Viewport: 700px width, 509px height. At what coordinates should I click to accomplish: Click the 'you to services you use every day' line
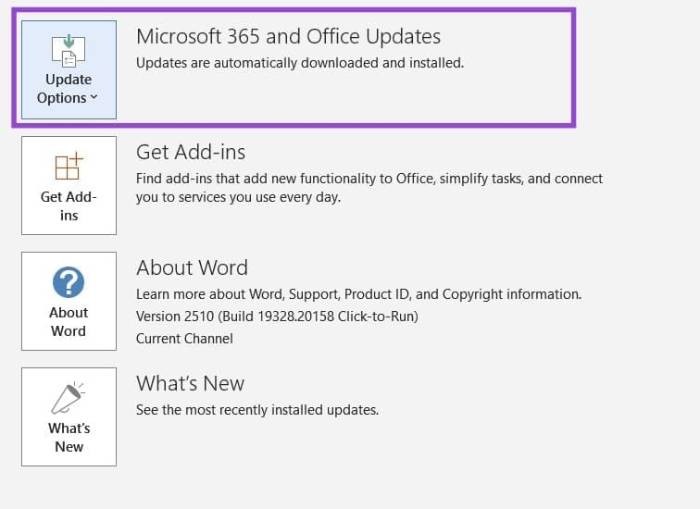tap(238, 197)
